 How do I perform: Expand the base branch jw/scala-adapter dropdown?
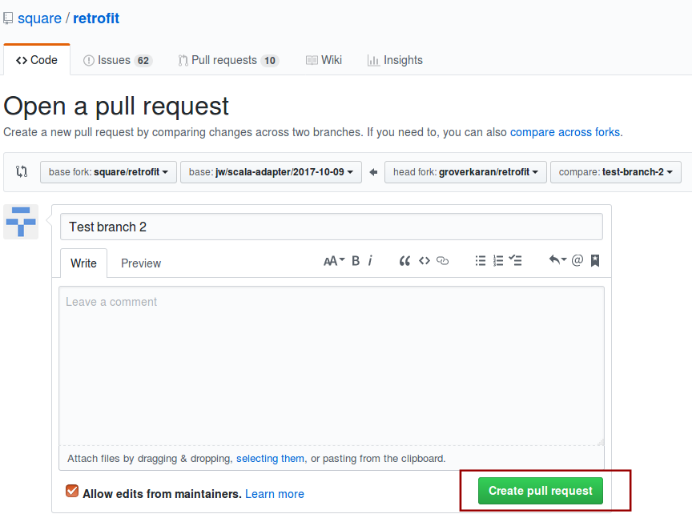coord(270,172)
